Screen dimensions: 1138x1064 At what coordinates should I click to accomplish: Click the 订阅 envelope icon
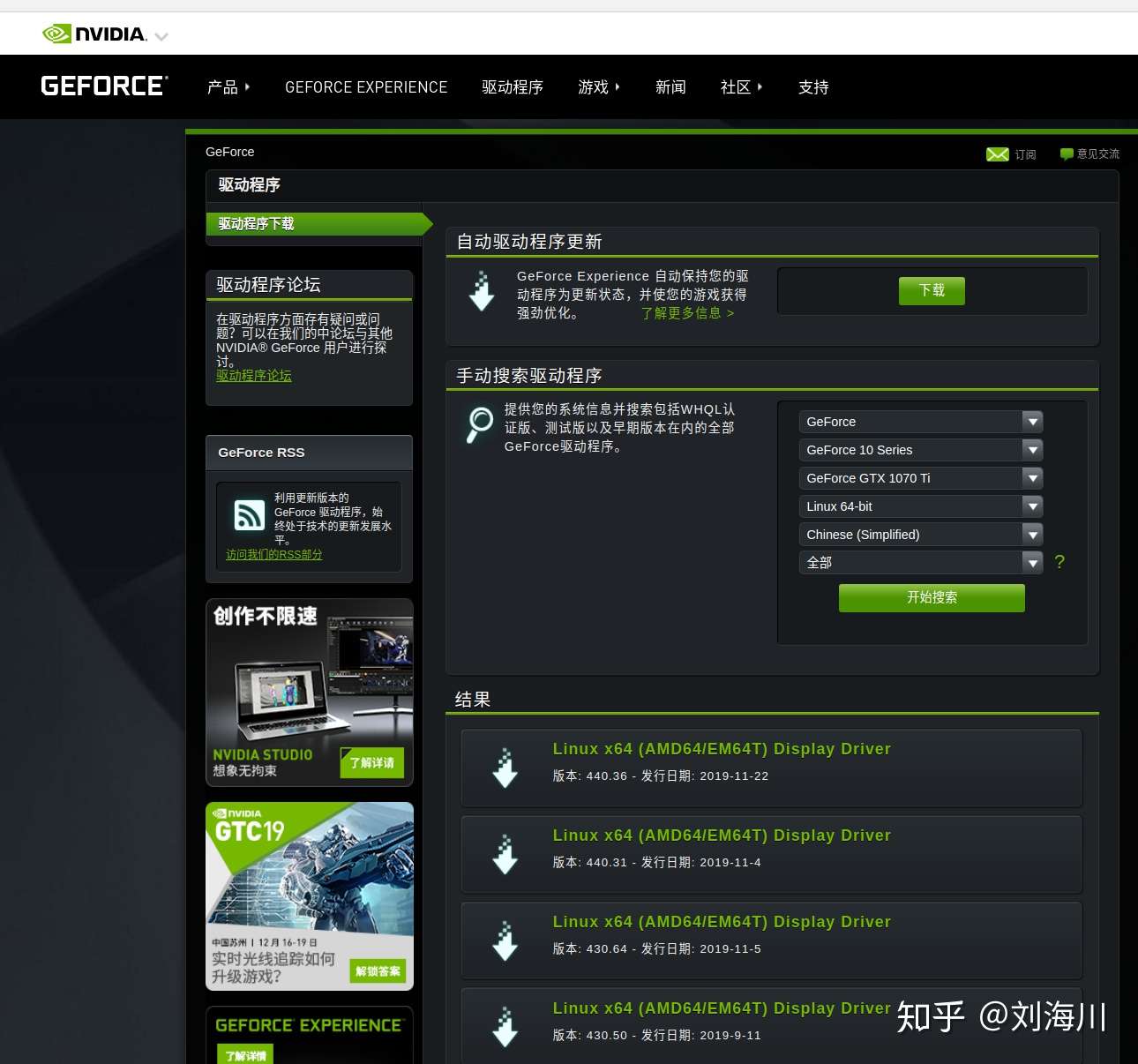click(x=997, y=154)
